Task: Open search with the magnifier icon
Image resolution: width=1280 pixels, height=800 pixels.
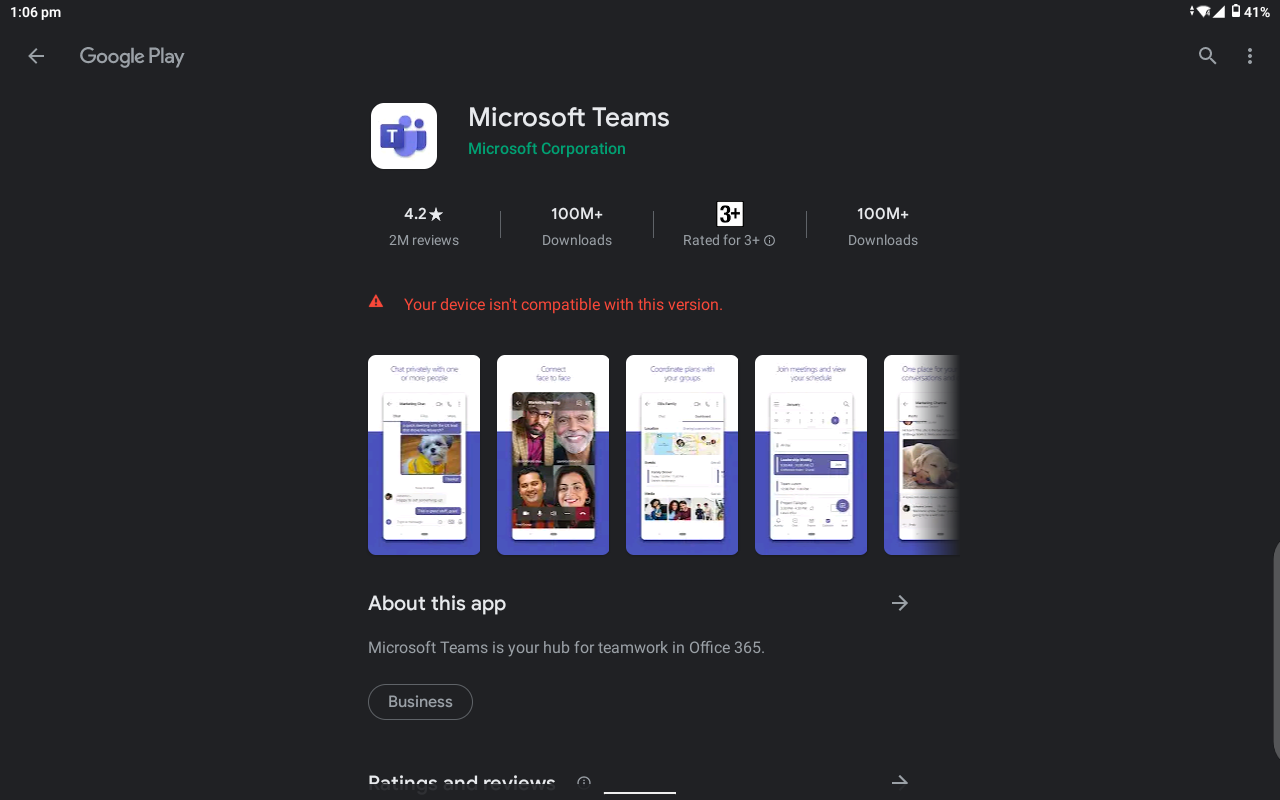Action: click(1207, 56)
